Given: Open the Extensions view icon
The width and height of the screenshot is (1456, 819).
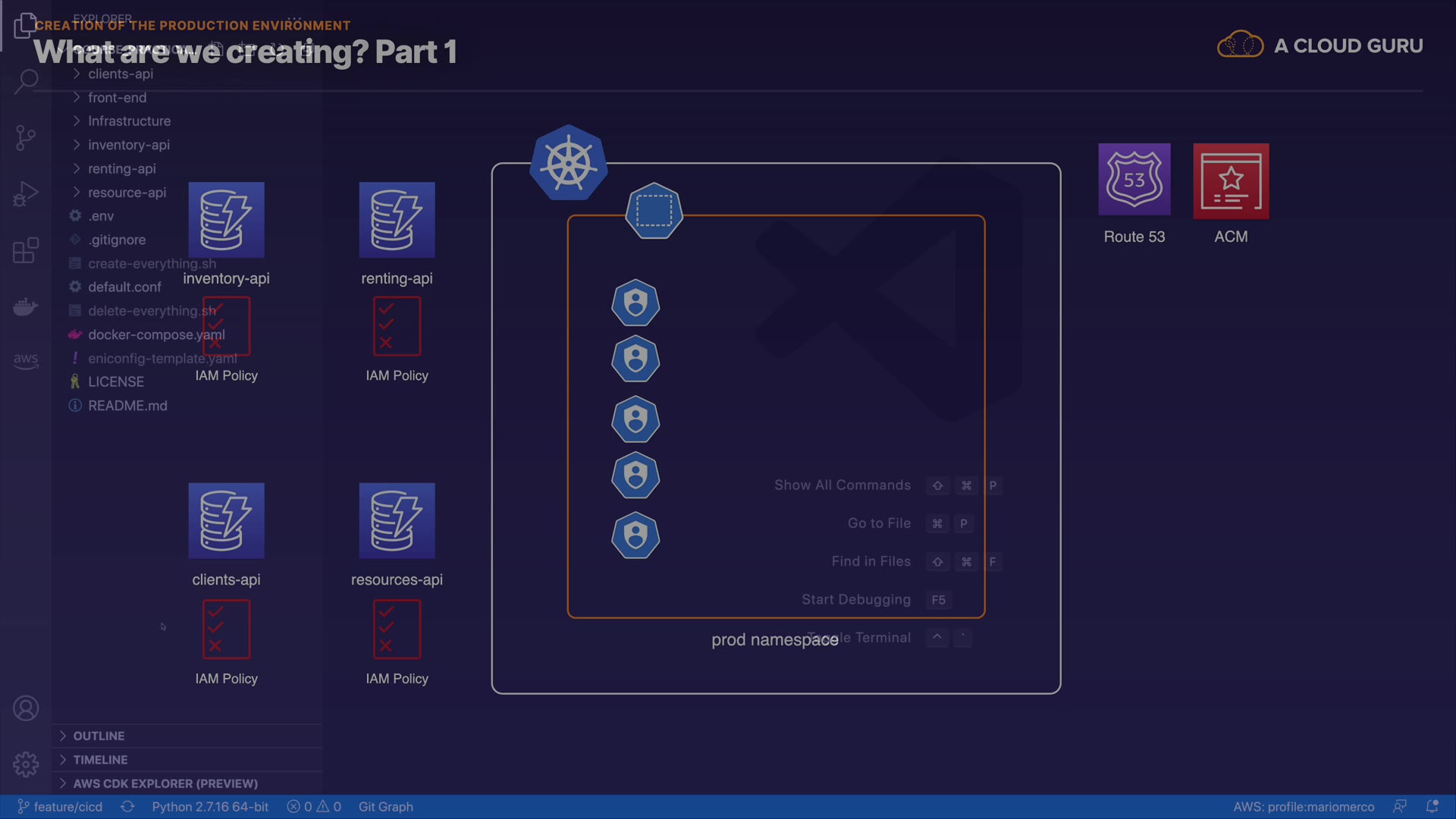Looking at the screenshot, I should (26, 250).
